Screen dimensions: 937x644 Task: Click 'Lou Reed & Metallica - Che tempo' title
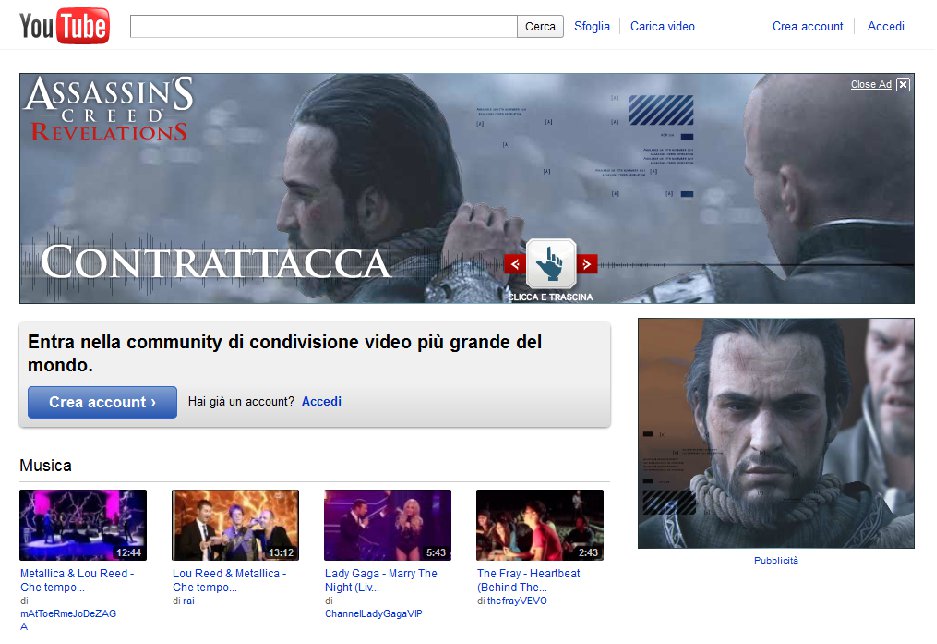pos(229,580)
